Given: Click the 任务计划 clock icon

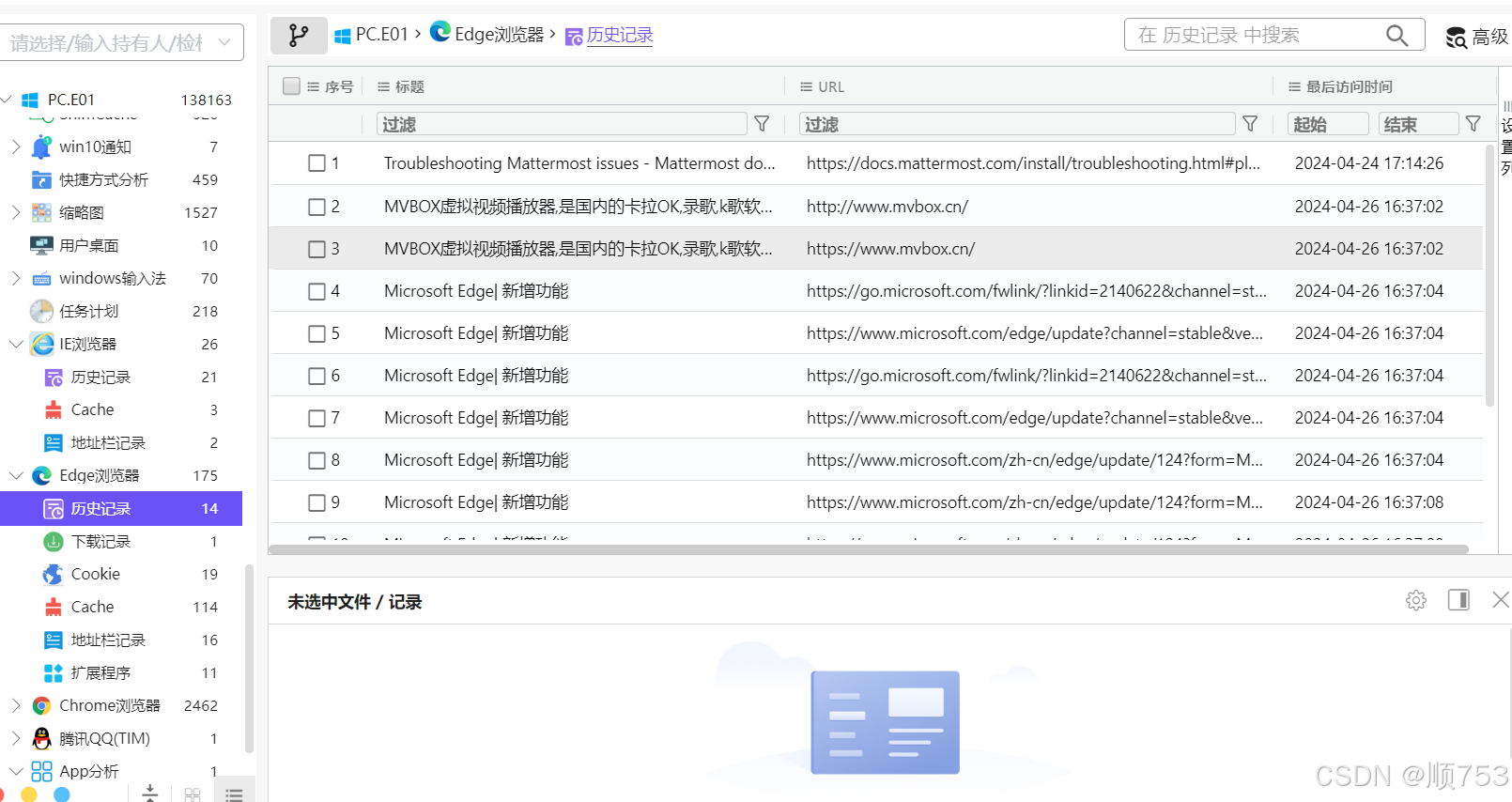Looking at the screenshot, I should click(41, 311).
